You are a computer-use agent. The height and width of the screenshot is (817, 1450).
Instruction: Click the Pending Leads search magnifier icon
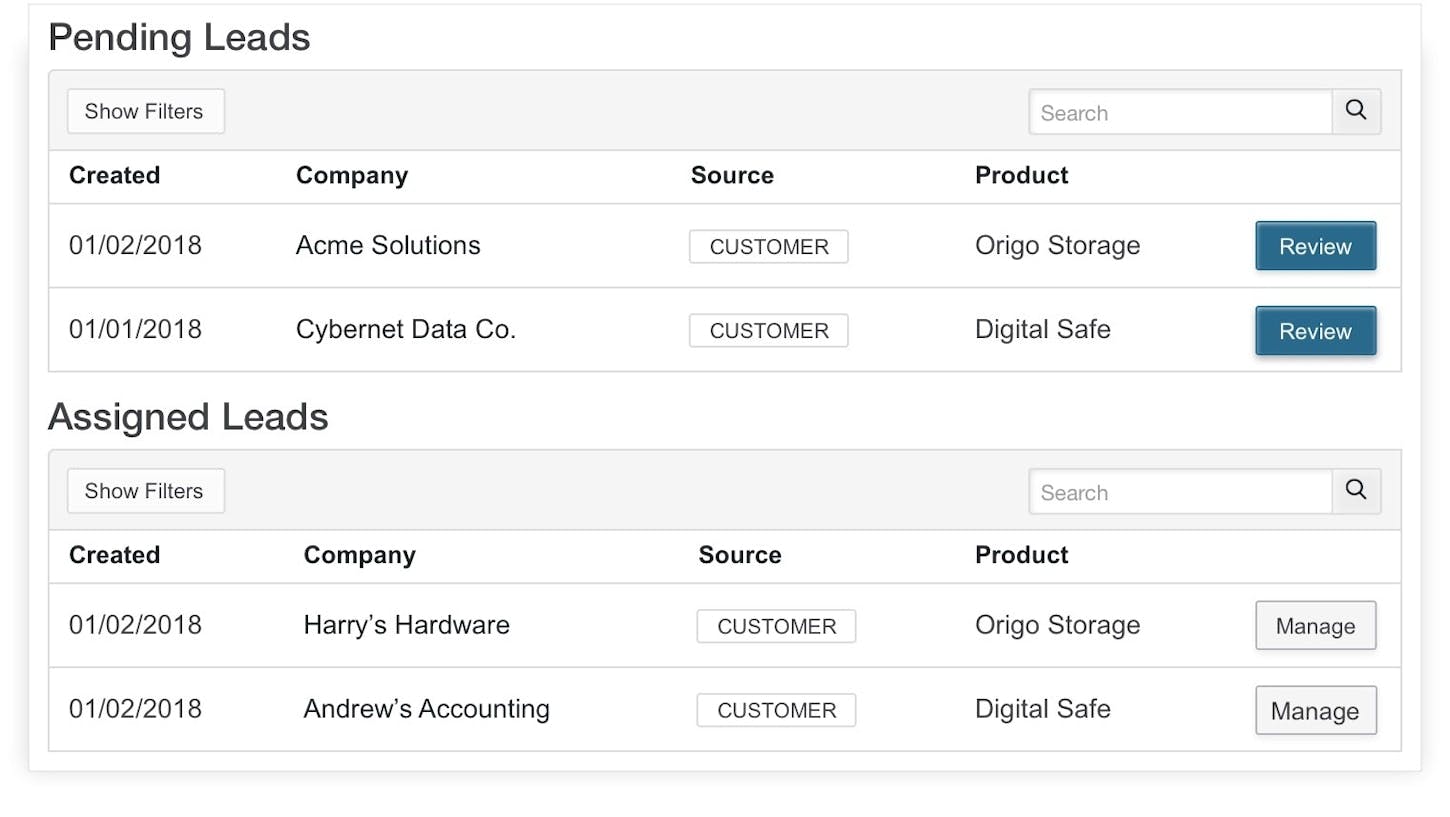pyautogui.click(x=1356, y=111)
